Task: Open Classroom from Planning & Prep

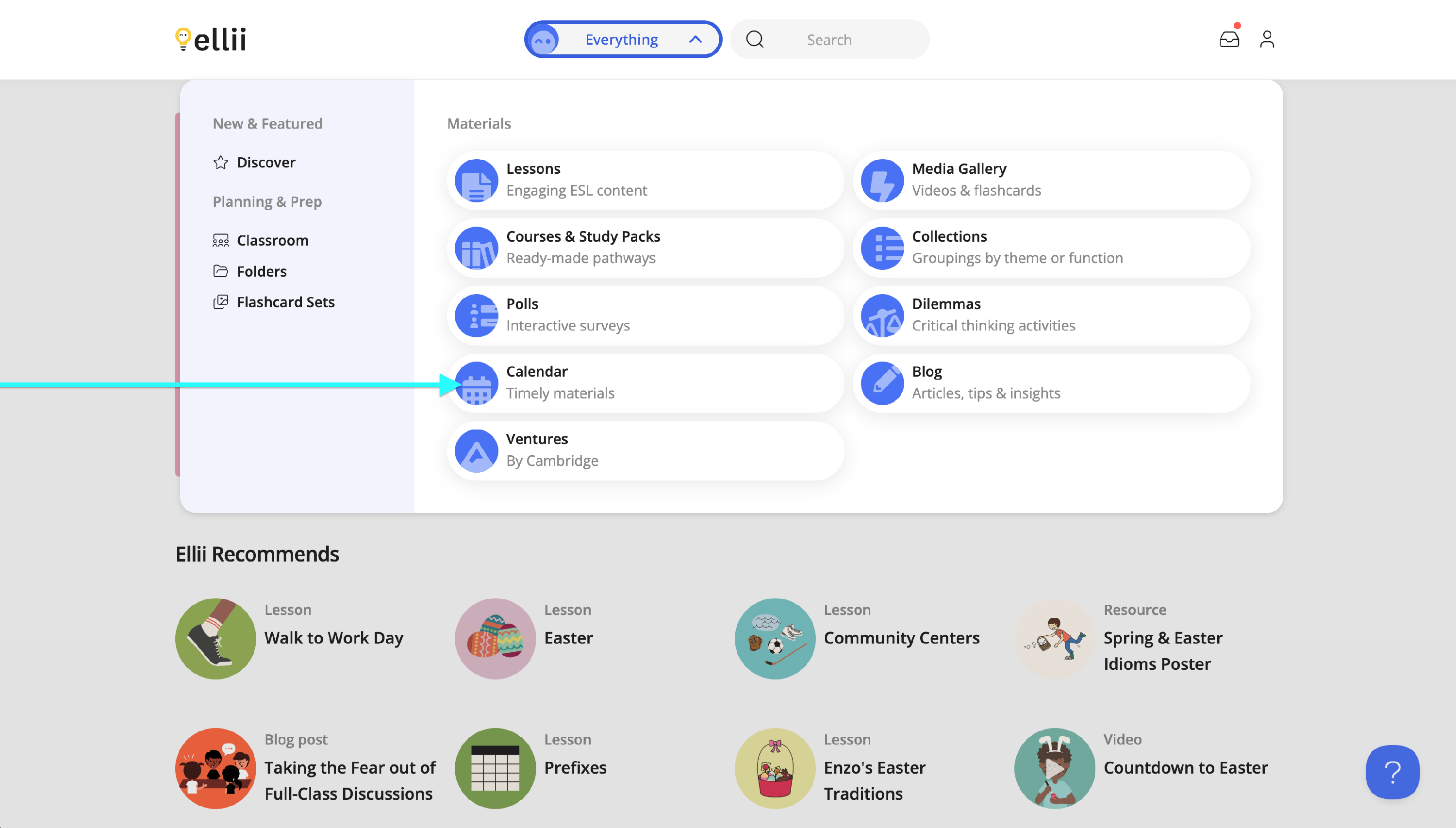Action: [x=272, y=241]
